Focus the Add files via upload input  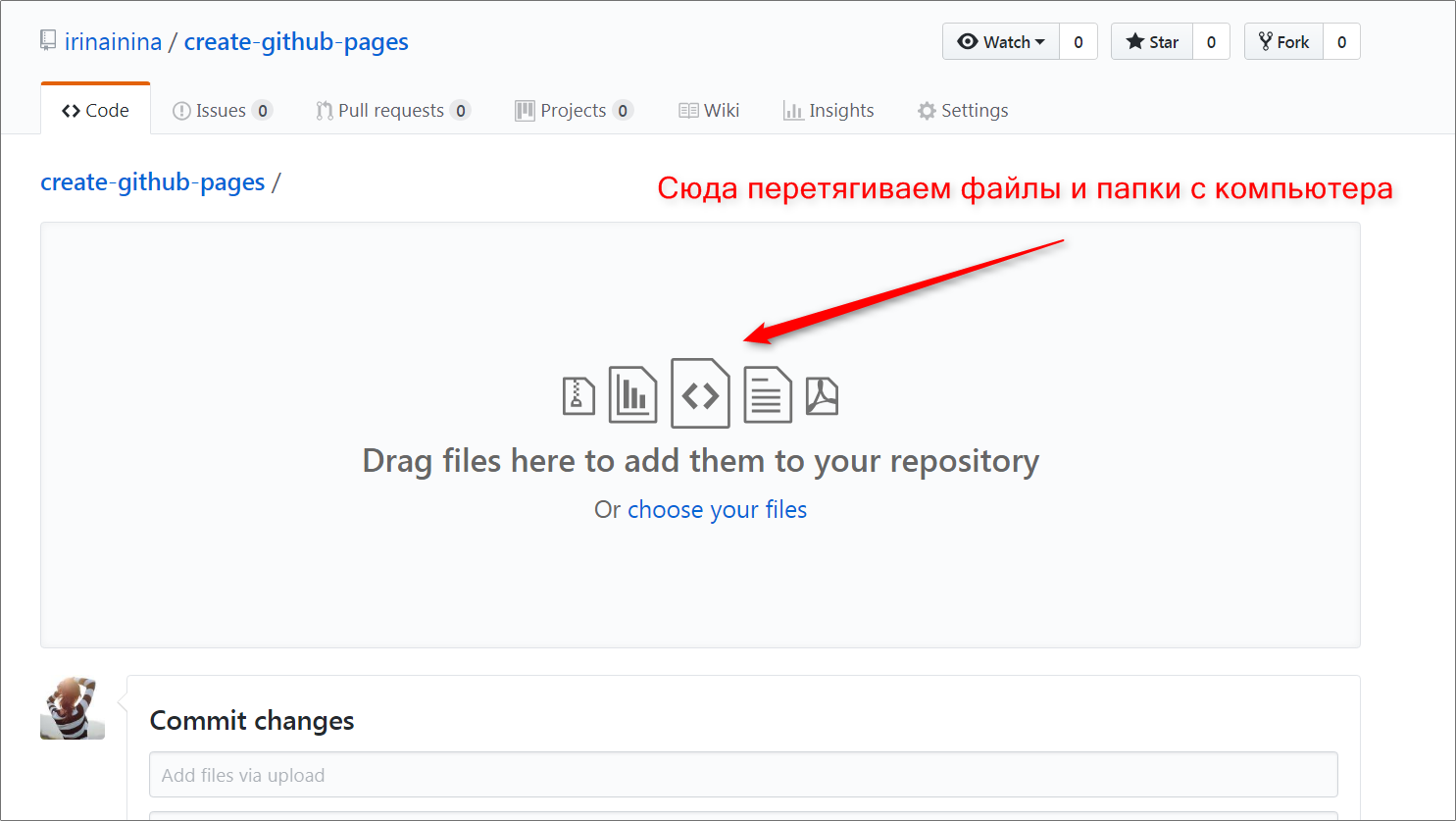click(x=743, y=775)
